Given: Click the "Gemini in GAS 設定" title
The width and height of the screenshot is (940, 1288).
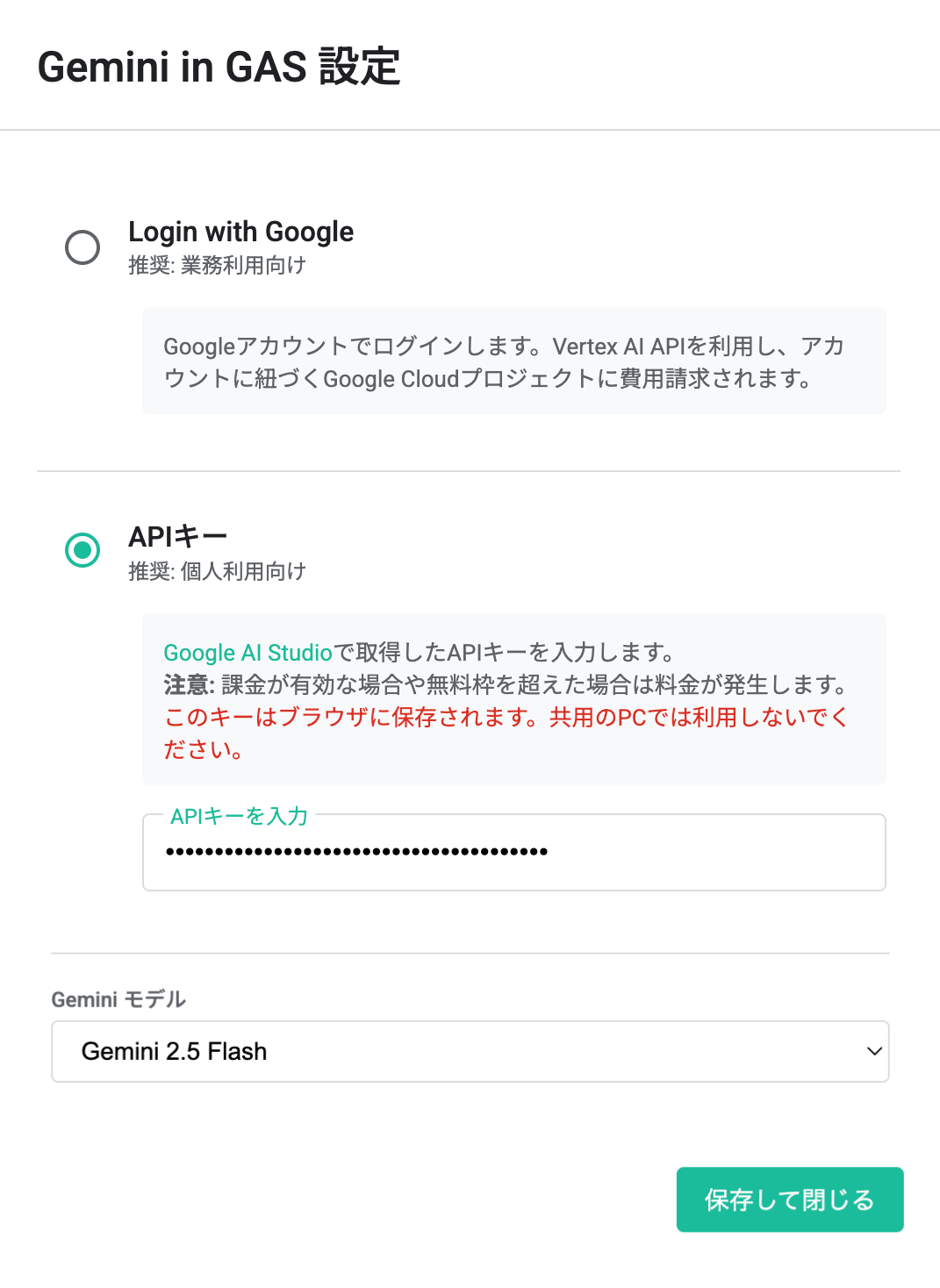Looking at the screenshot, I should coord(219,67).
